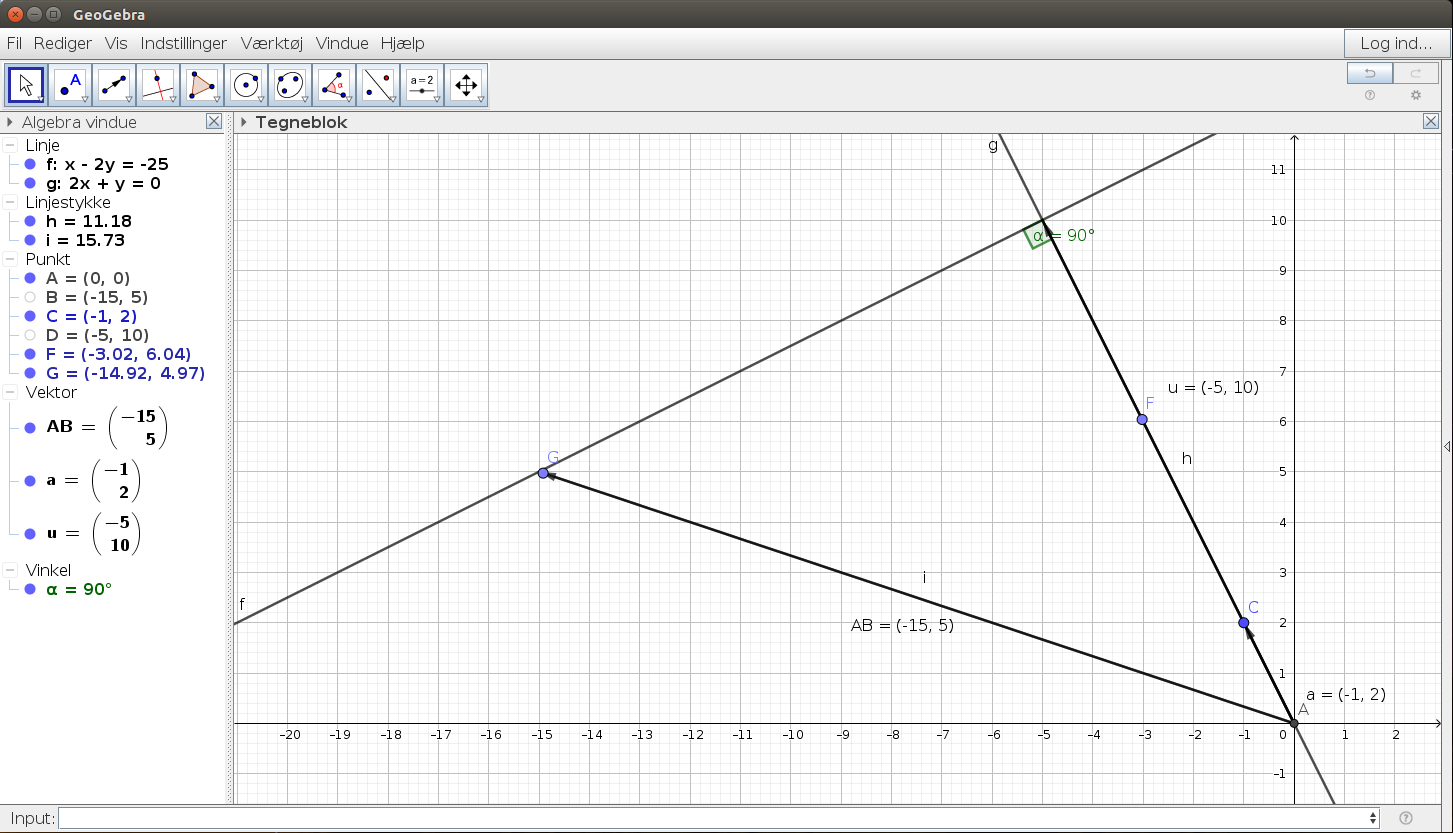Show hidden point D
Screen dimensions: 1453x833
[30, 335]
